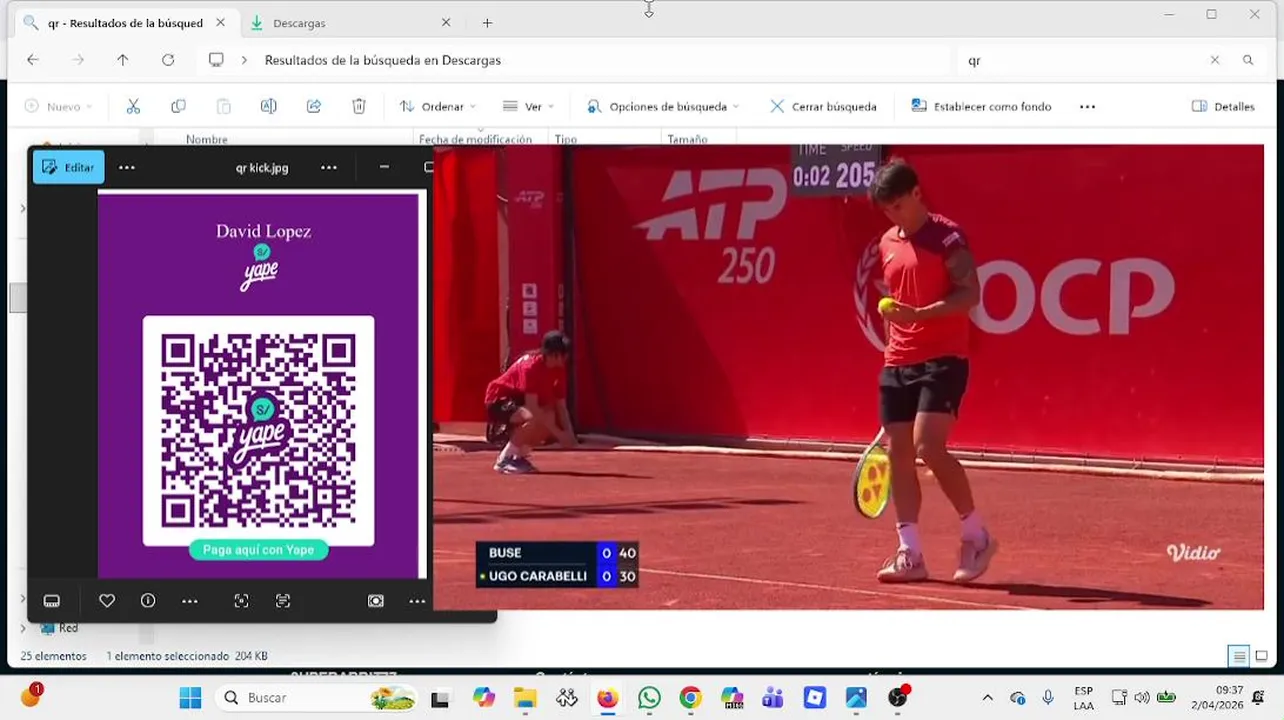This screenshot has height=720, width=1284.
Task: Click the tennis match video frame
Action: [848, 377]
